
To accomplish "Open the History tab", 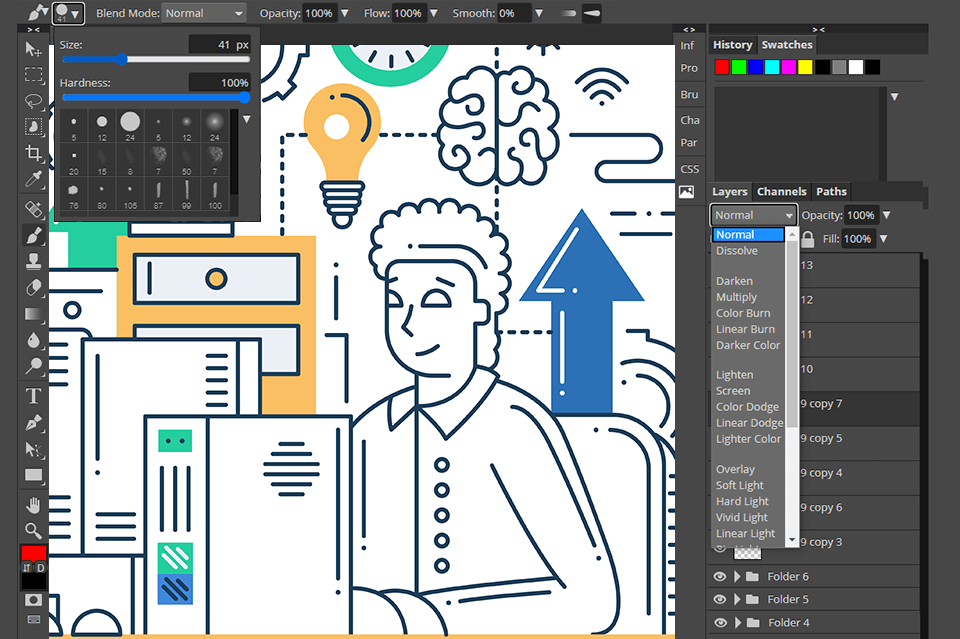I will [732, 45].
